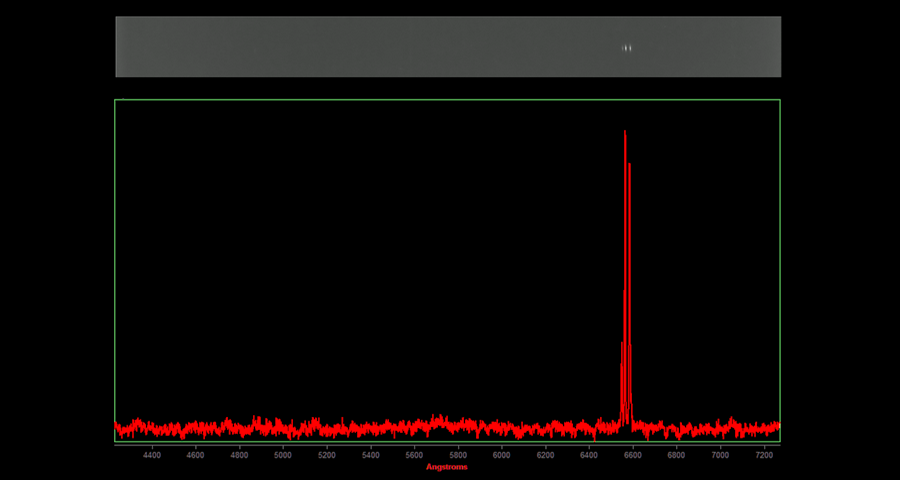Select the 5800 axis tick label

coord(458,455)
